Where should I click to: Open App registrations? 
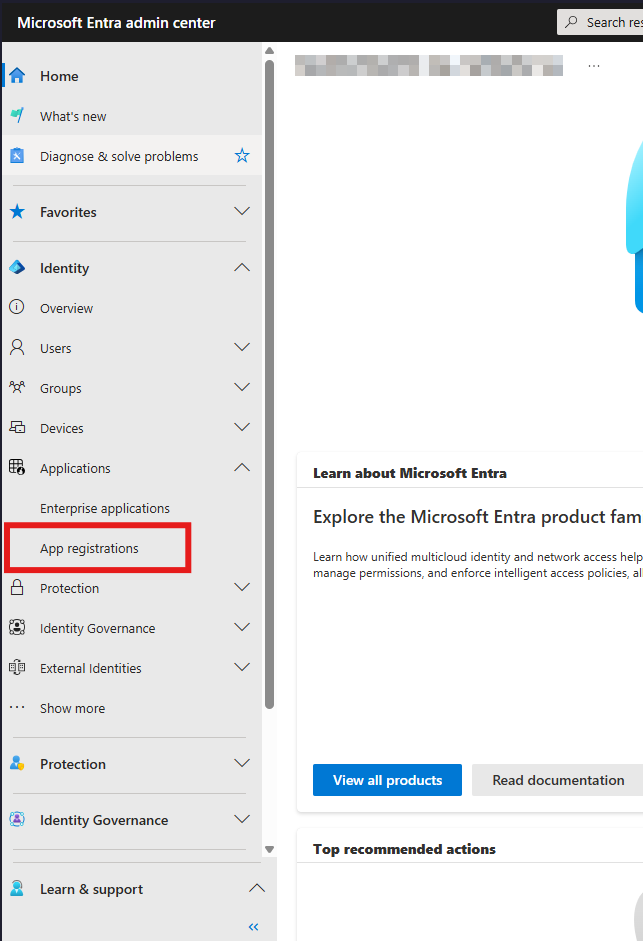89,549
